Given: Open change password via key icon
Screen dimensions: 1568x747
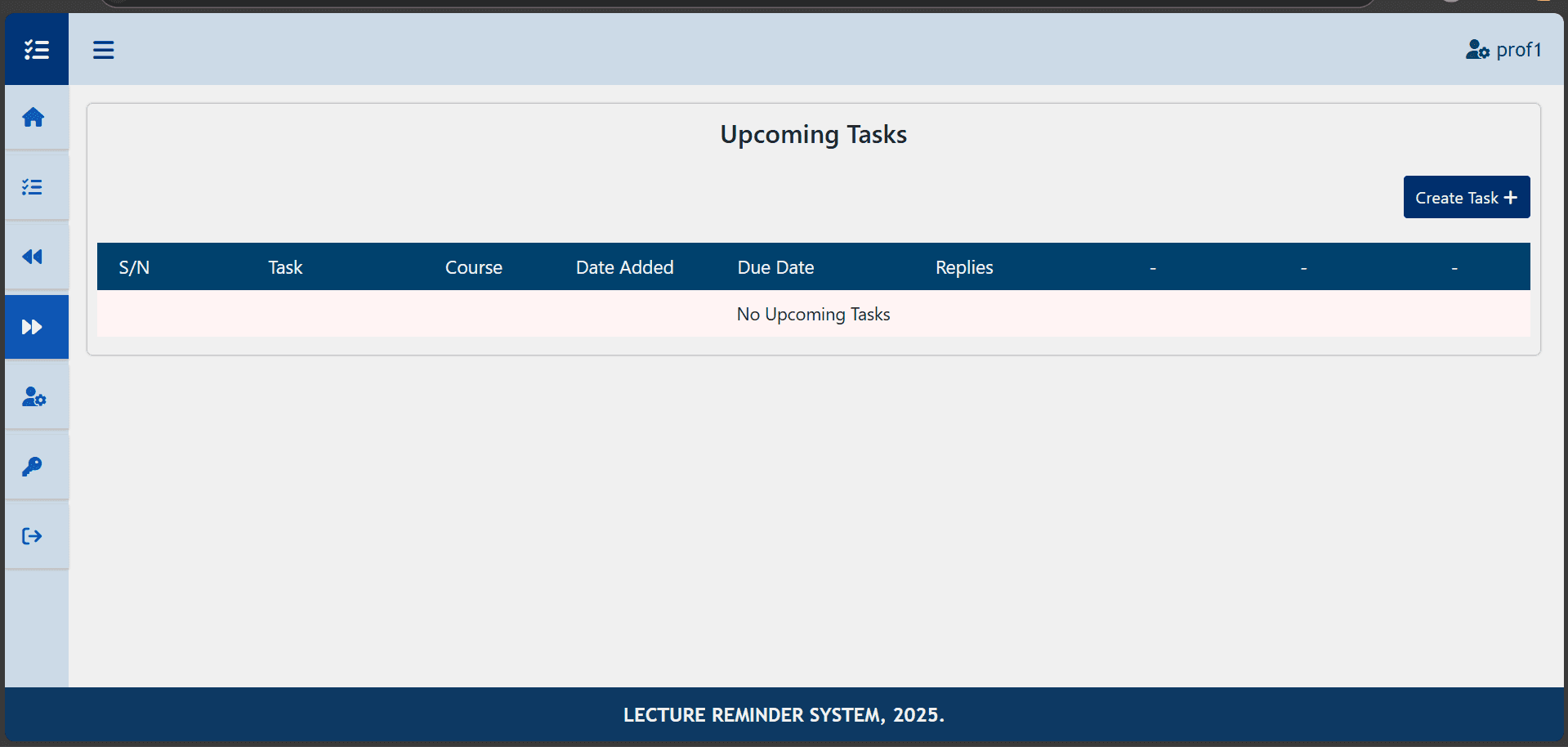Looking at the screenshot, I should tap(33, 467).
